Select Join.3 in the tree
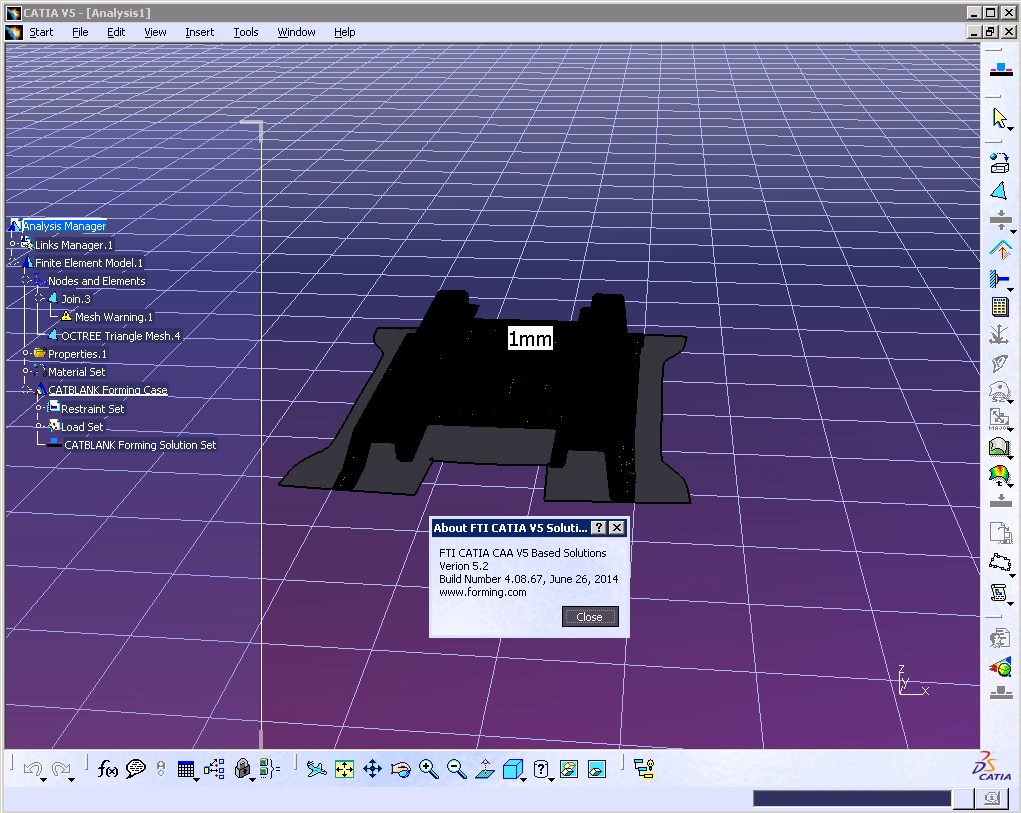 pyautogui.click(x=76, y=299)
